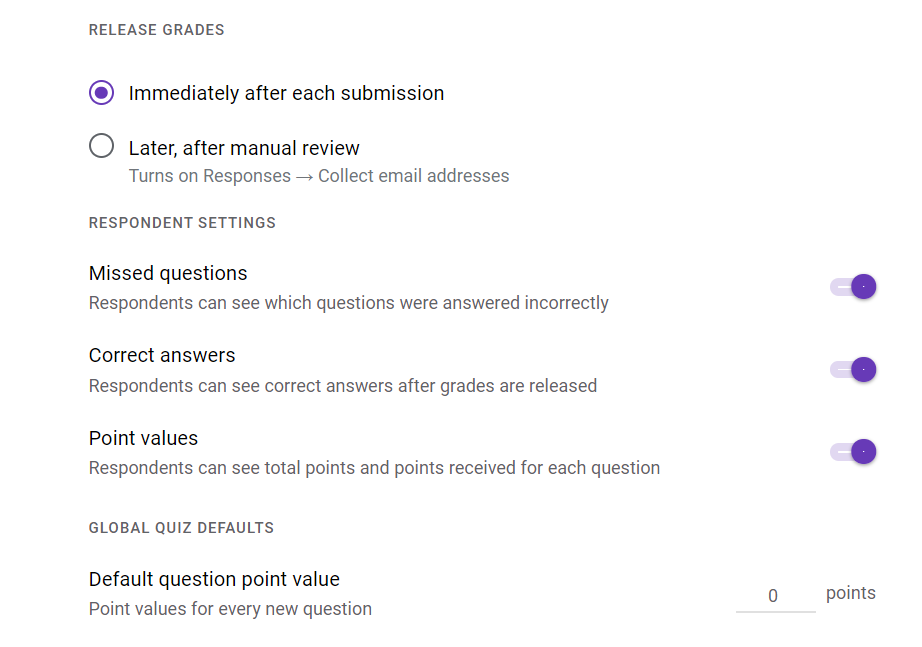Click the 'Point values for every new question' description

230,608
